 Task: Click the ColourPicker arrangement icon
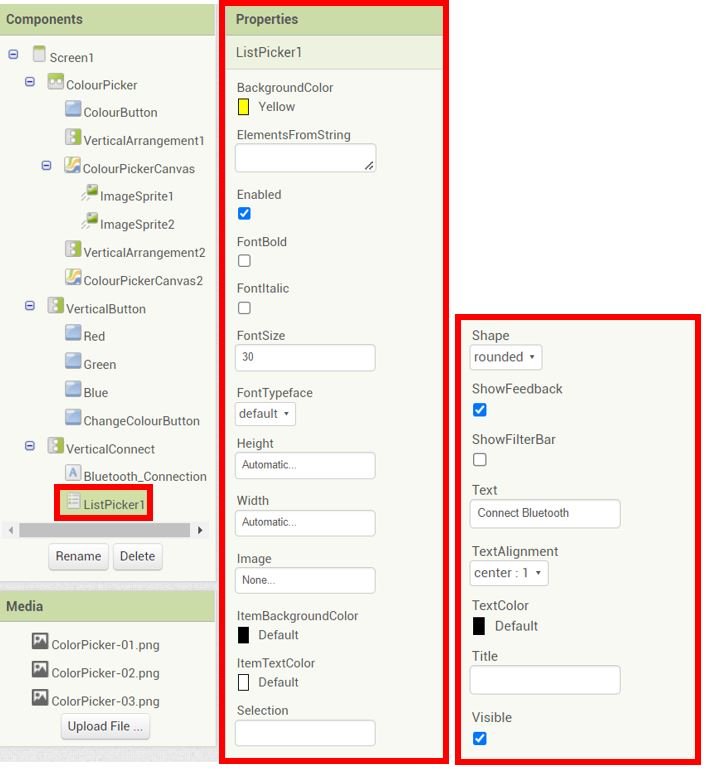(x=55, y=81)
